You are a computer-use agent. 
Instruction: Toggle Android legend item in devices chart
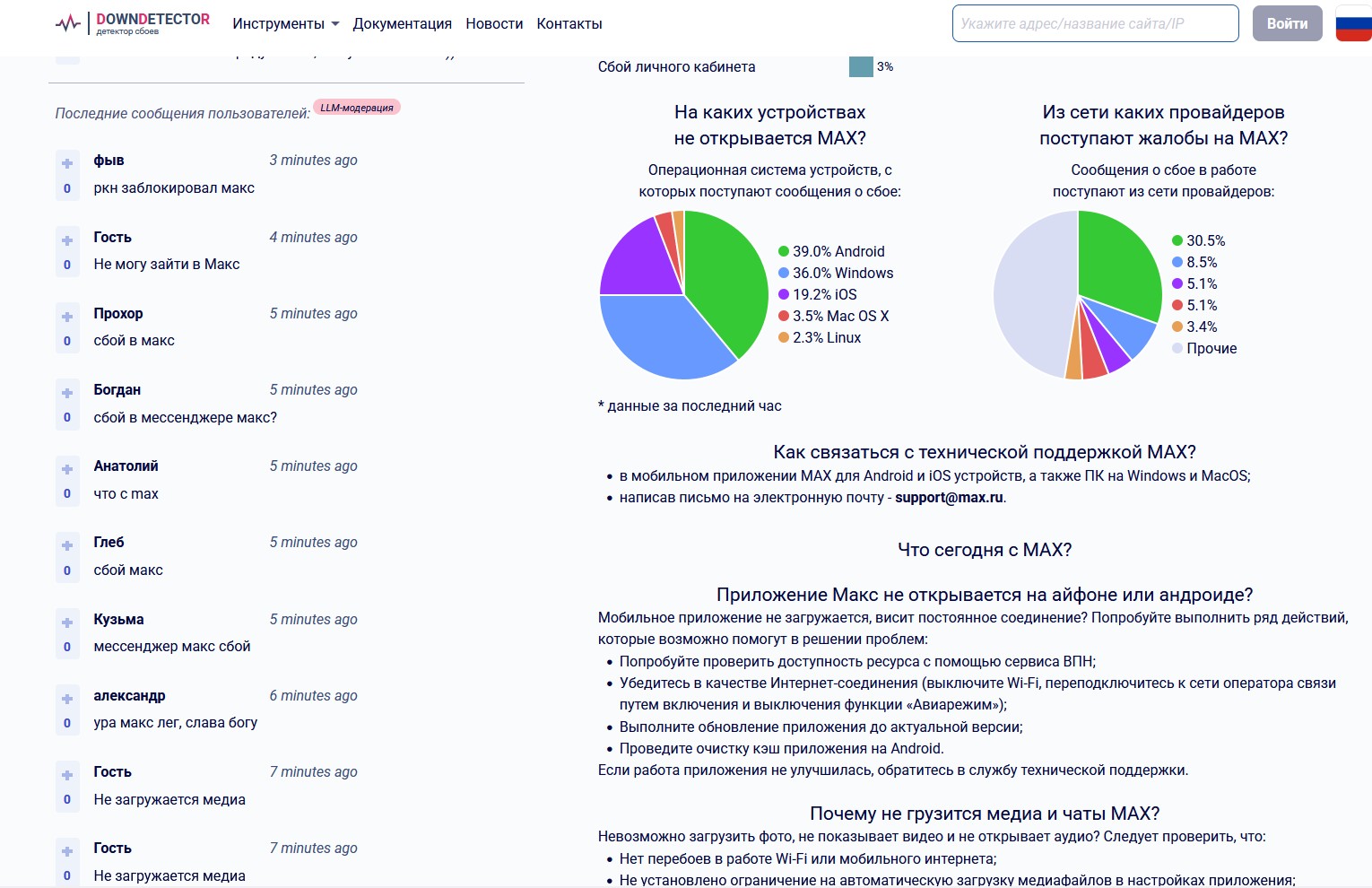pyautogui.click(x=831, y=251)
